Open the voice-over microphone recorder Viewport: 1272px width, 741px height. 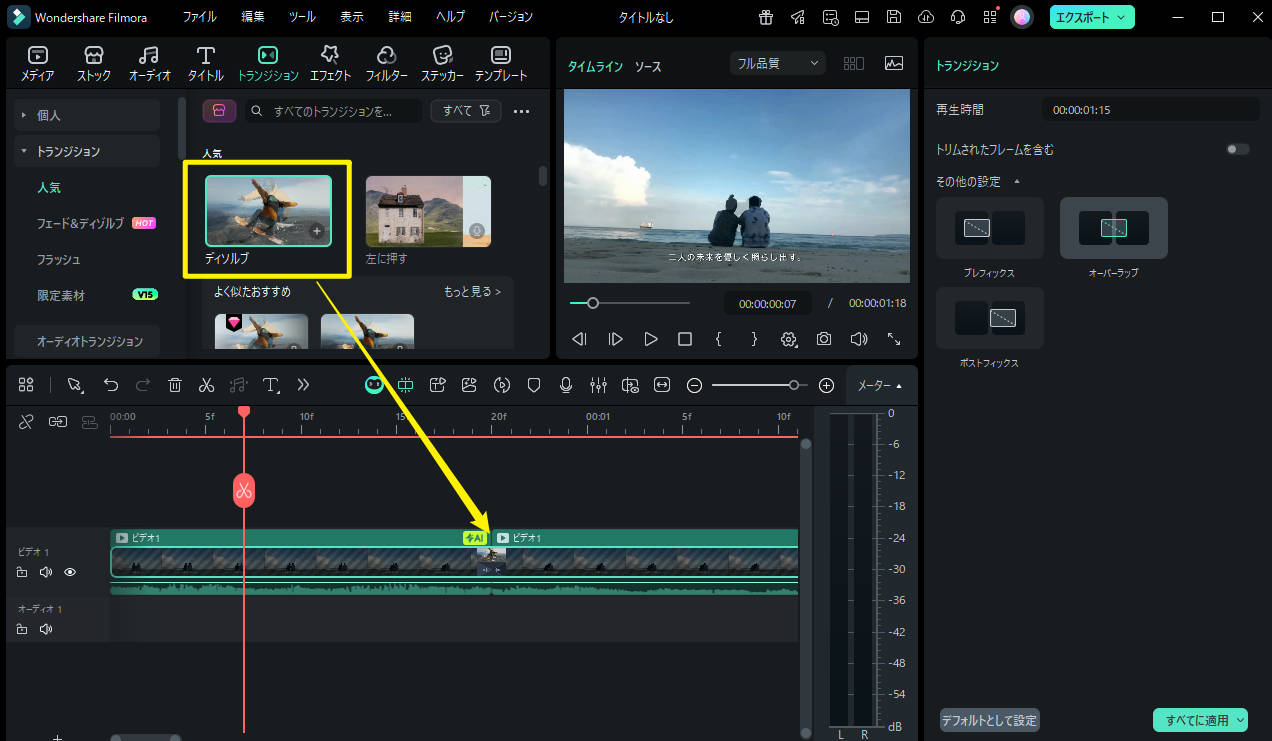click(x=566, y=385)
